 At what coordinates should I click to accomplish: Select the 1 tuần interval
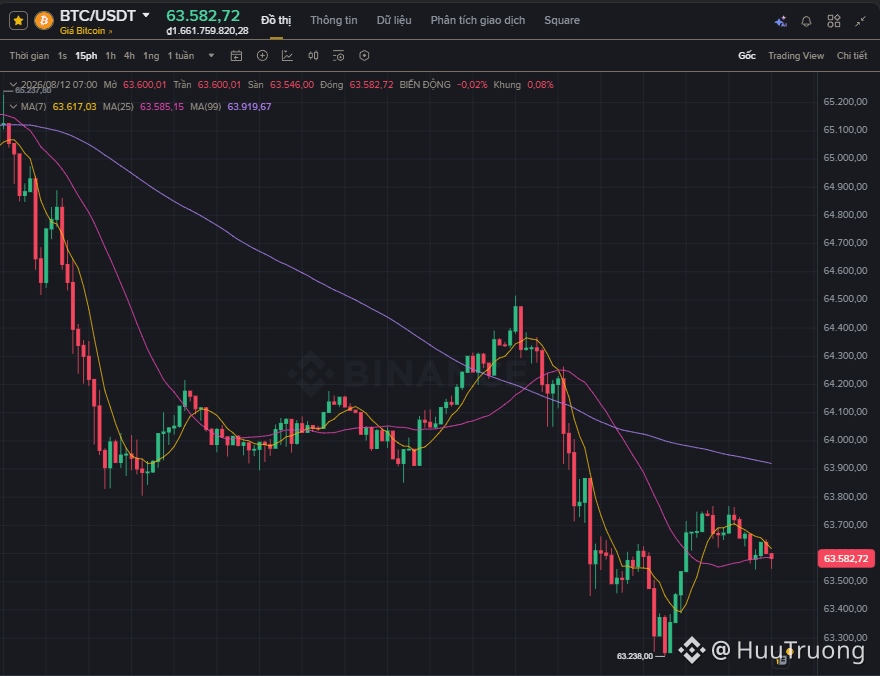point(181,56)
